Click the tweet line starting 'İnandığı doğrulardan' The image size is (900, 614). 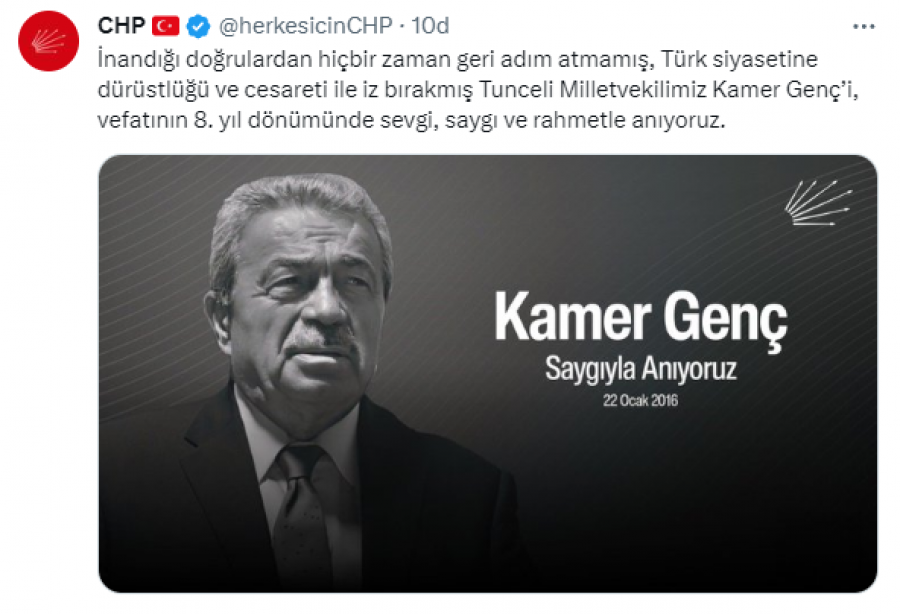coord(457,60)
